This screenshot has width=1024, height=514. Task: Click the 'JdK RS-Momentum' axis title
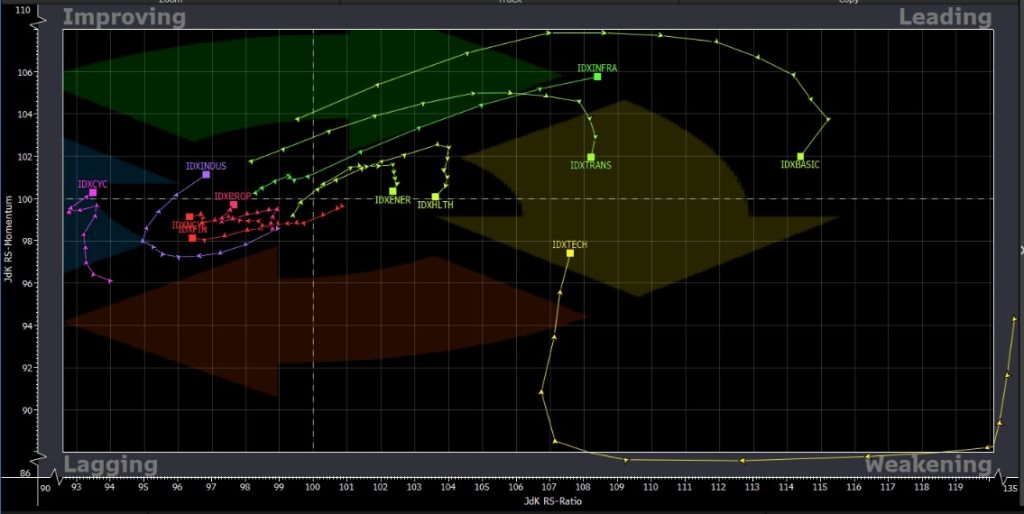(x=8, y=238)
